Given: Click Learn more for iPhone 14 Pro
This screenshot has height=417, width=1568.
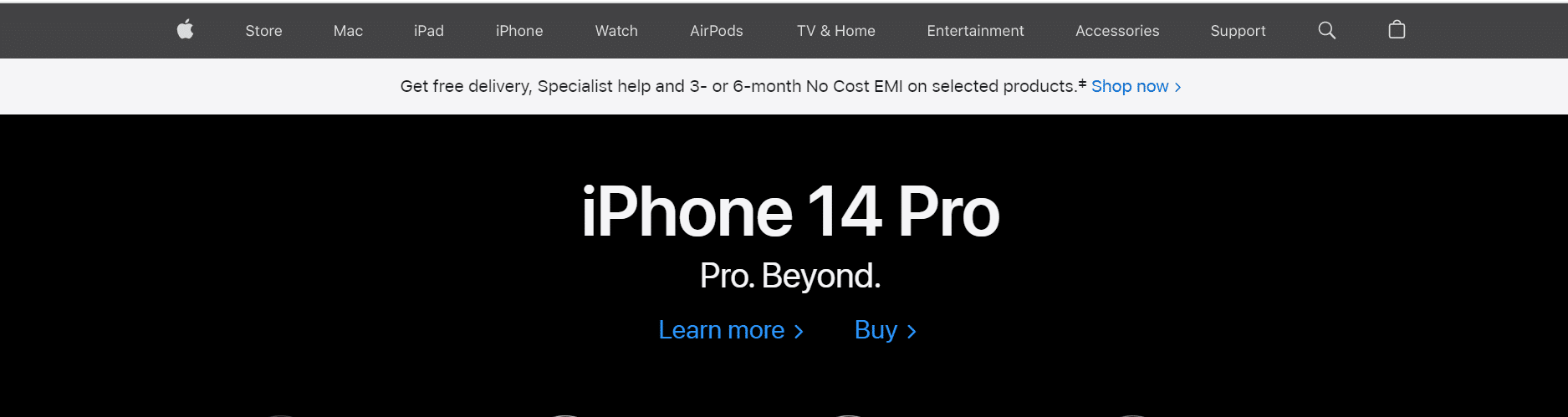Looking at the screenshot, I should pyautogui.click(x=722, y=330).
